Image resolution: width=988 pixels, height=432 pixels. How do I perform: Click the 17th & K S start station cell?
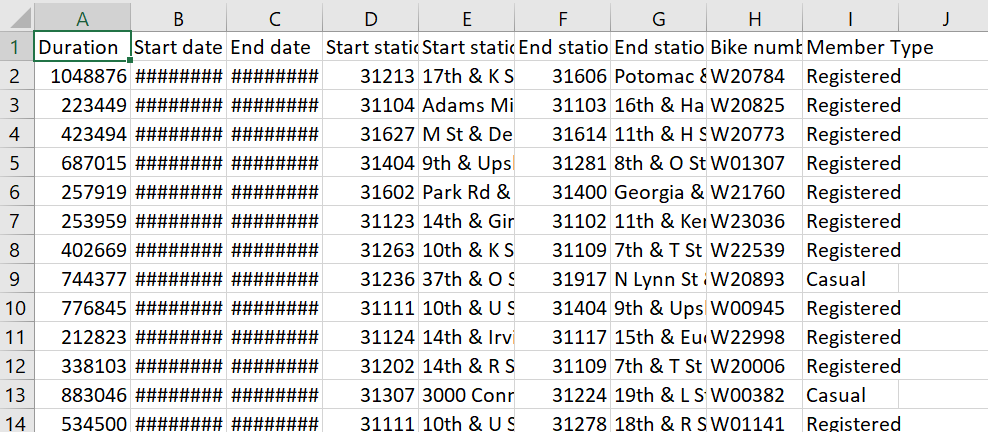467,76
